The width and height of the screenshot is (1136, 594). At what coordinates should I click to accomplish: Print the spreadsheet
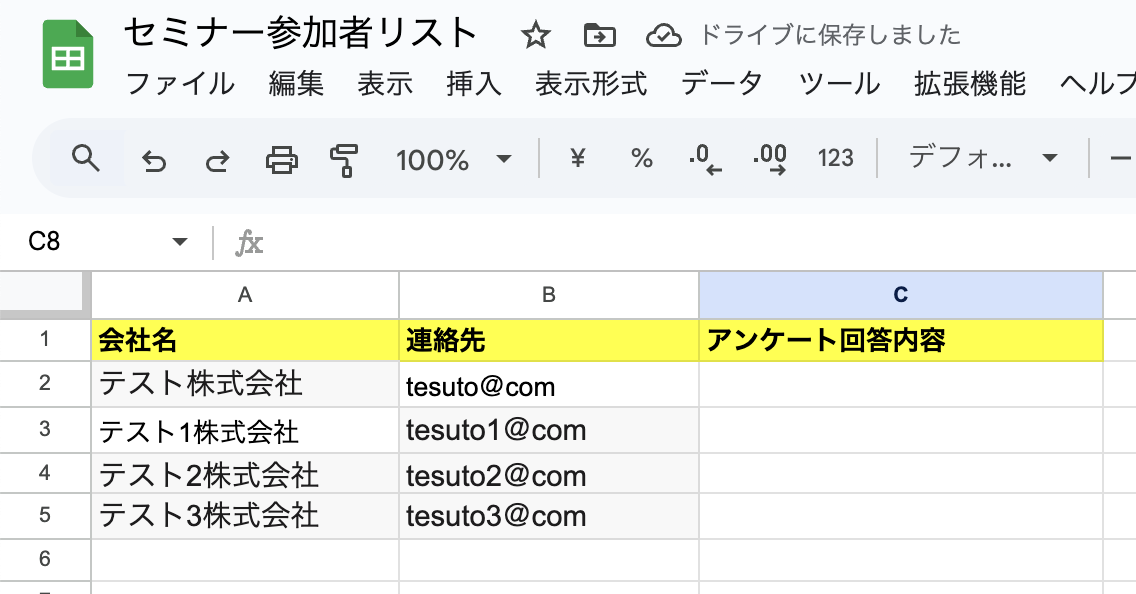click(281, 159)
